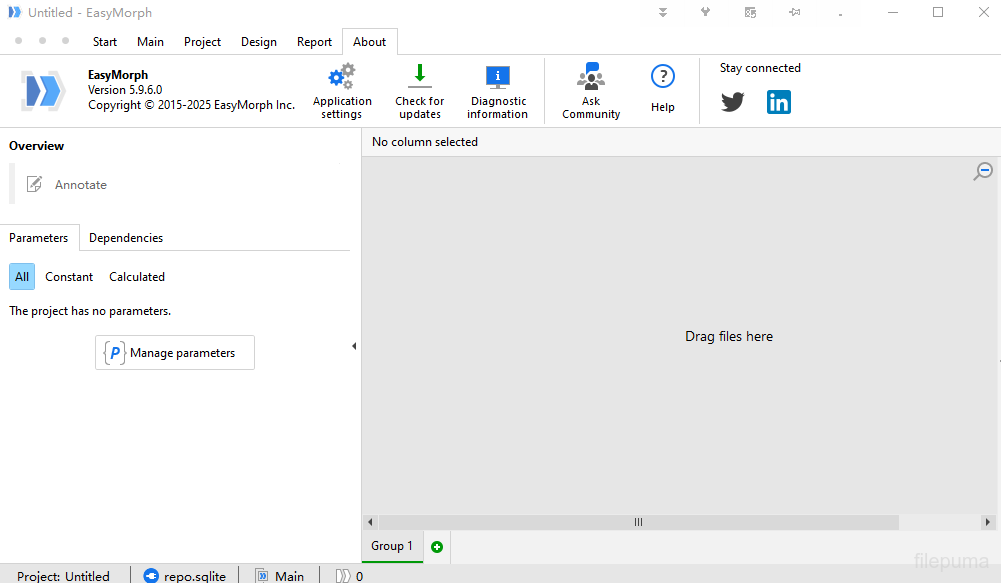Viewport: 1001px width, 583px height.
Task: Open the Twitter bird icon
Action: (733, 102)
